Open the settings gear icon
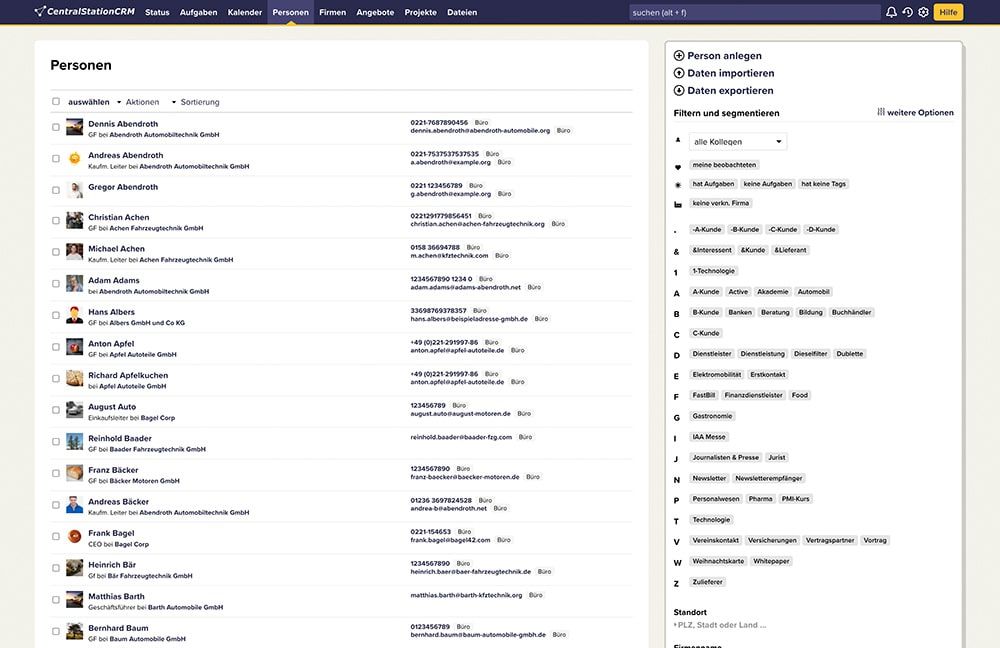The width and height of the screenshot is (1000, 648). [x=923, y=12]
